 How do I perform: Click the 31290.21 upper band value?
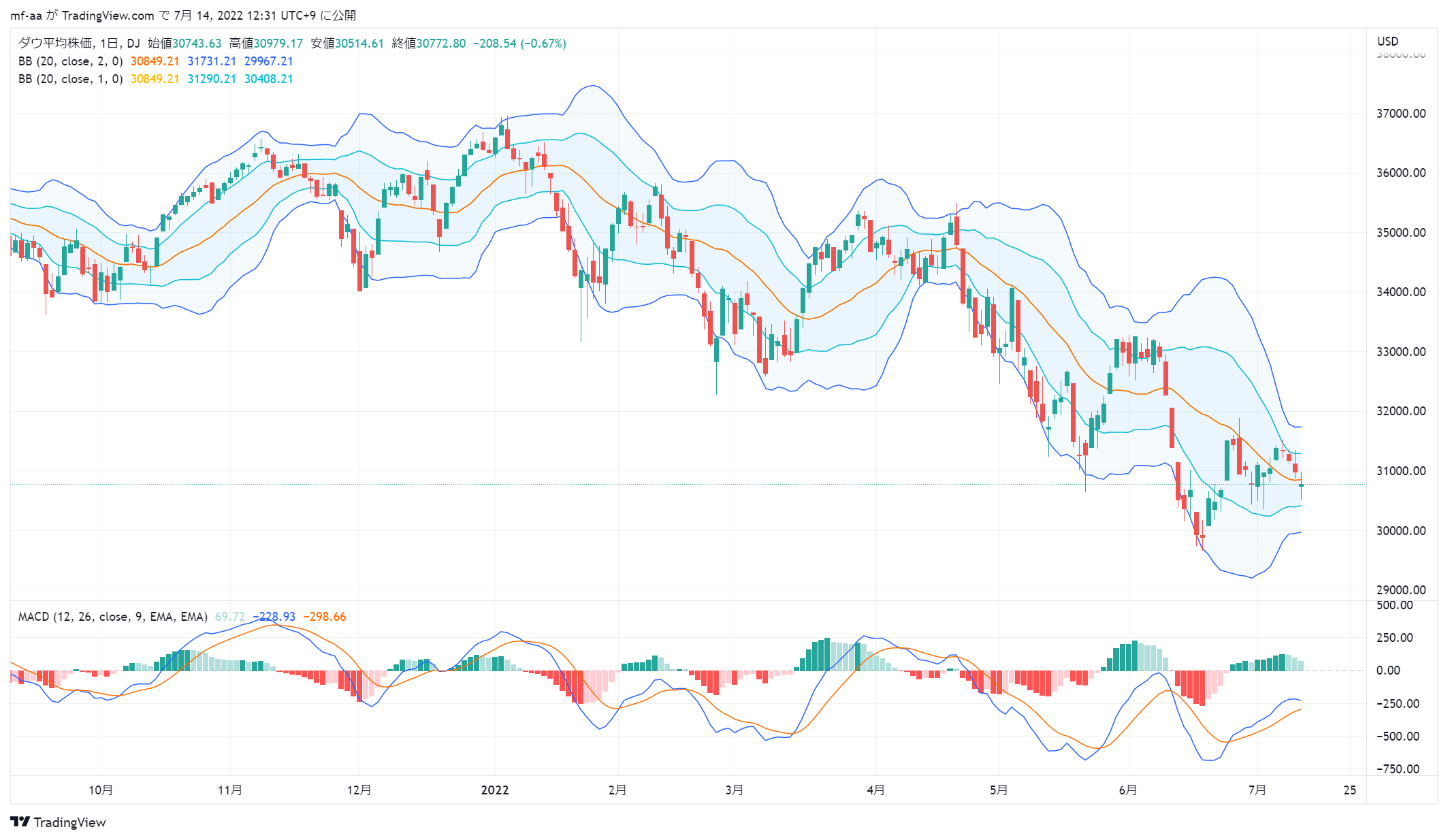[x=212, y=79]
